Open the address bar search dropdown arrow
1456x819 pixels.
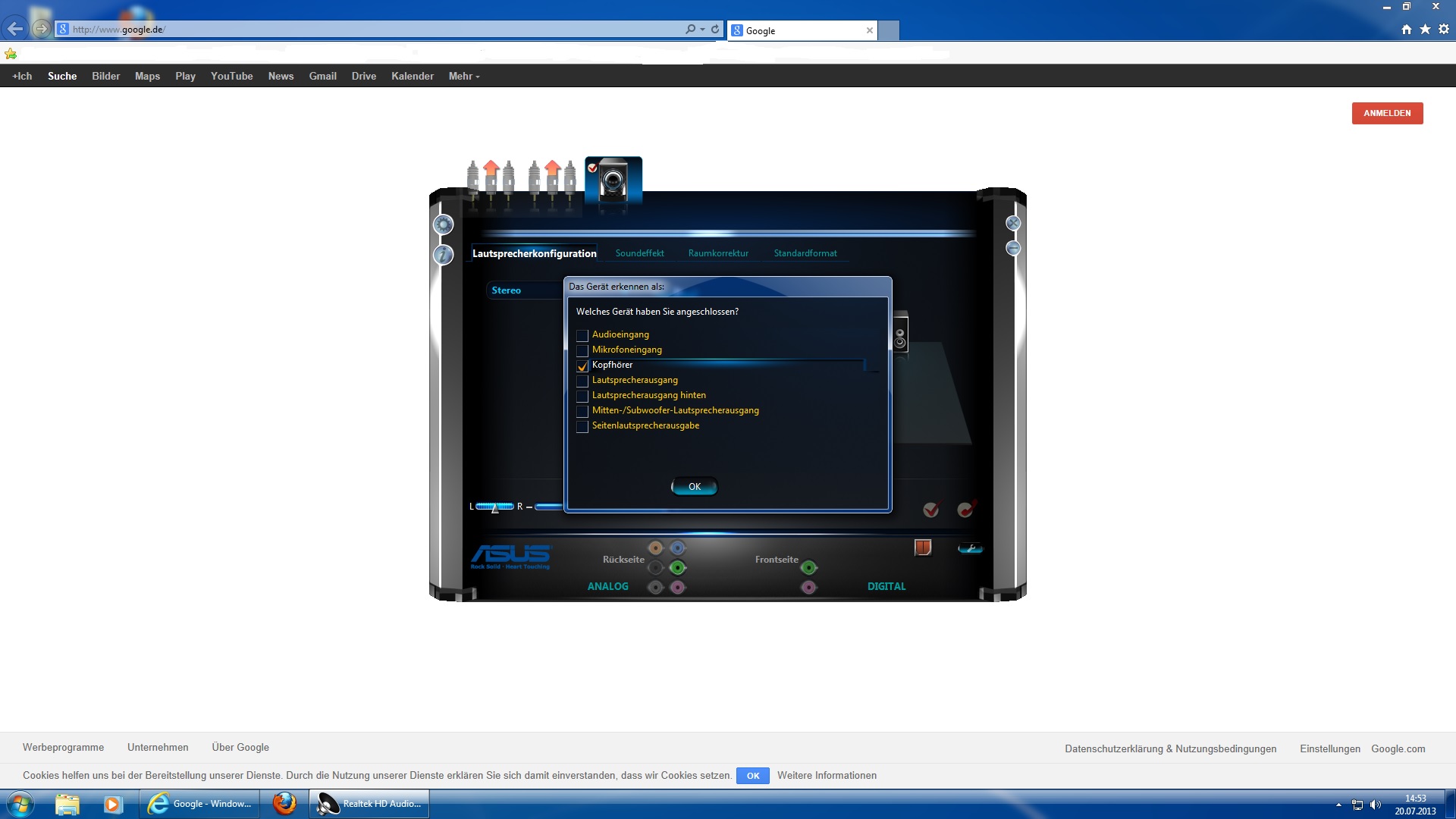(x=702, y=30)
